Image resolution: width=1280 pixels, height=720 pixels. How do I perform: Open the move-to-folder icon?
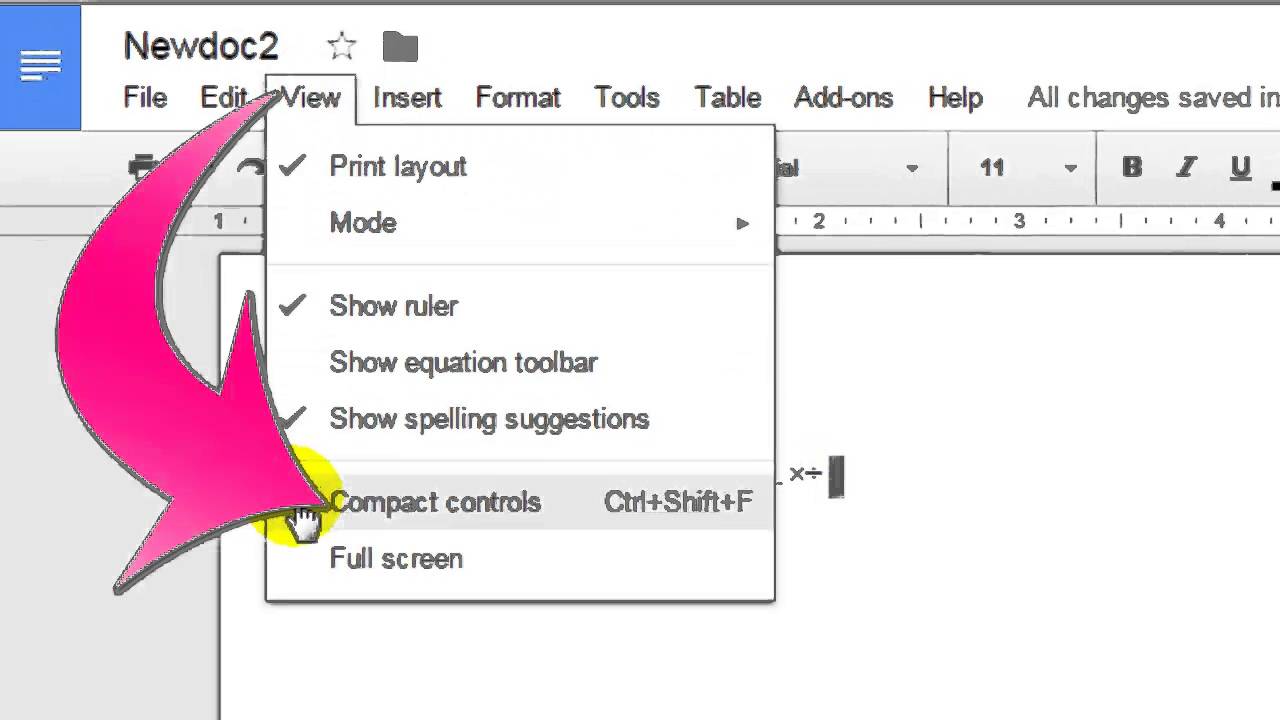point(400,46)
